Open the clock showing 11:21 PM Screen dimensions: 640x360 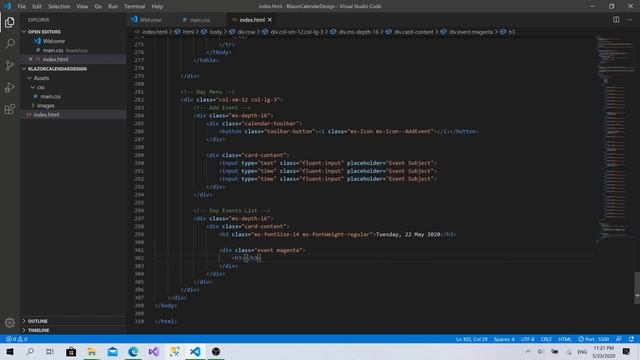pos(604,352)
